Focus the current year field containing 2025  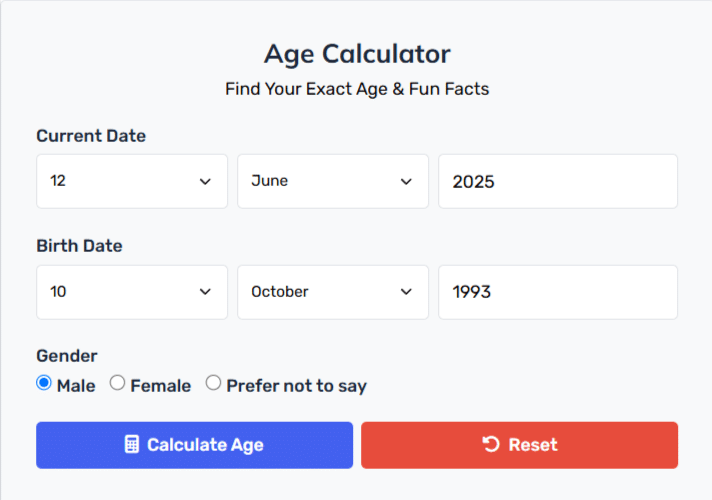pos(558,181)
